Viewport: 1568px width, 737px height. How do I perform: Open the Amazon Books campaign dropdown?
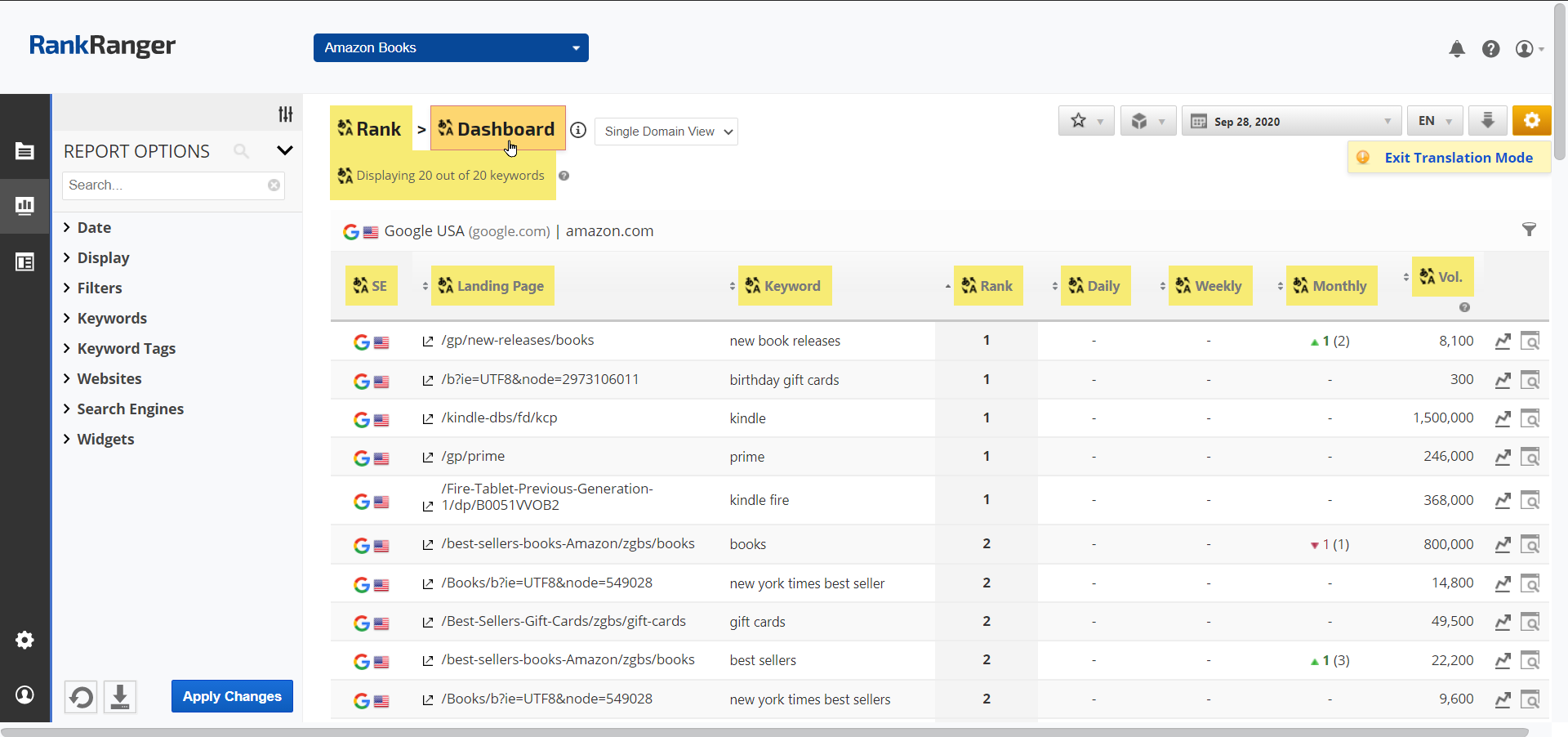(x=451, y=47)
